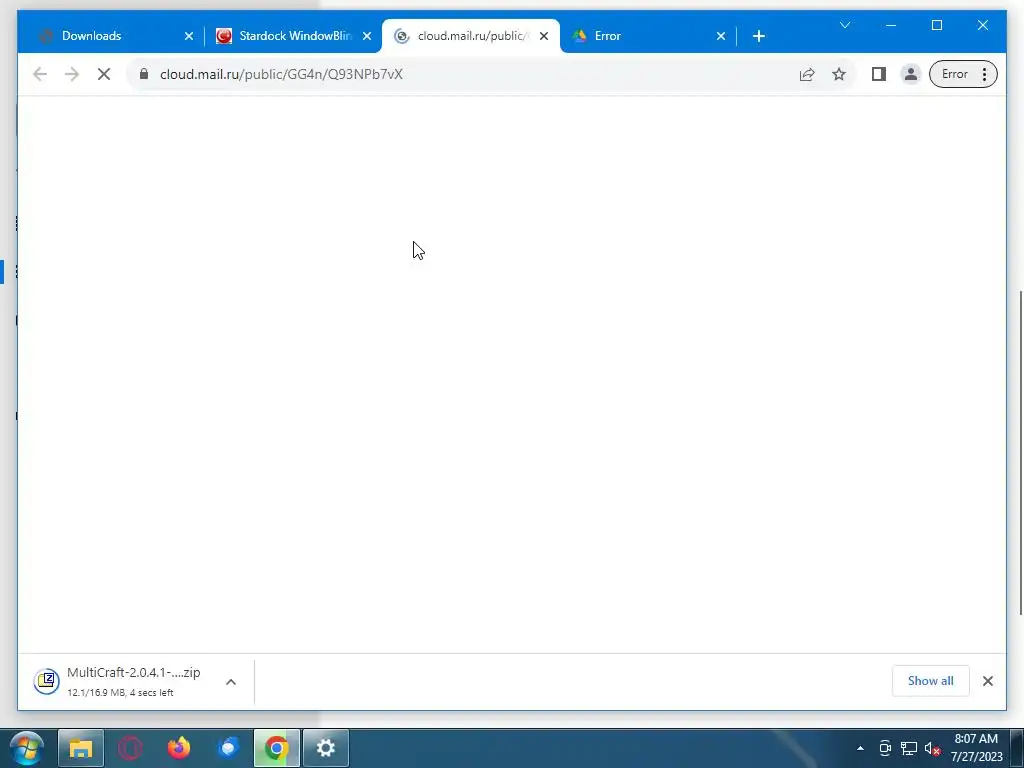This screenshot has width=1024, height=768.
Task: Select the cloud.mail.ru tab
Action: (x=470, y=36)
